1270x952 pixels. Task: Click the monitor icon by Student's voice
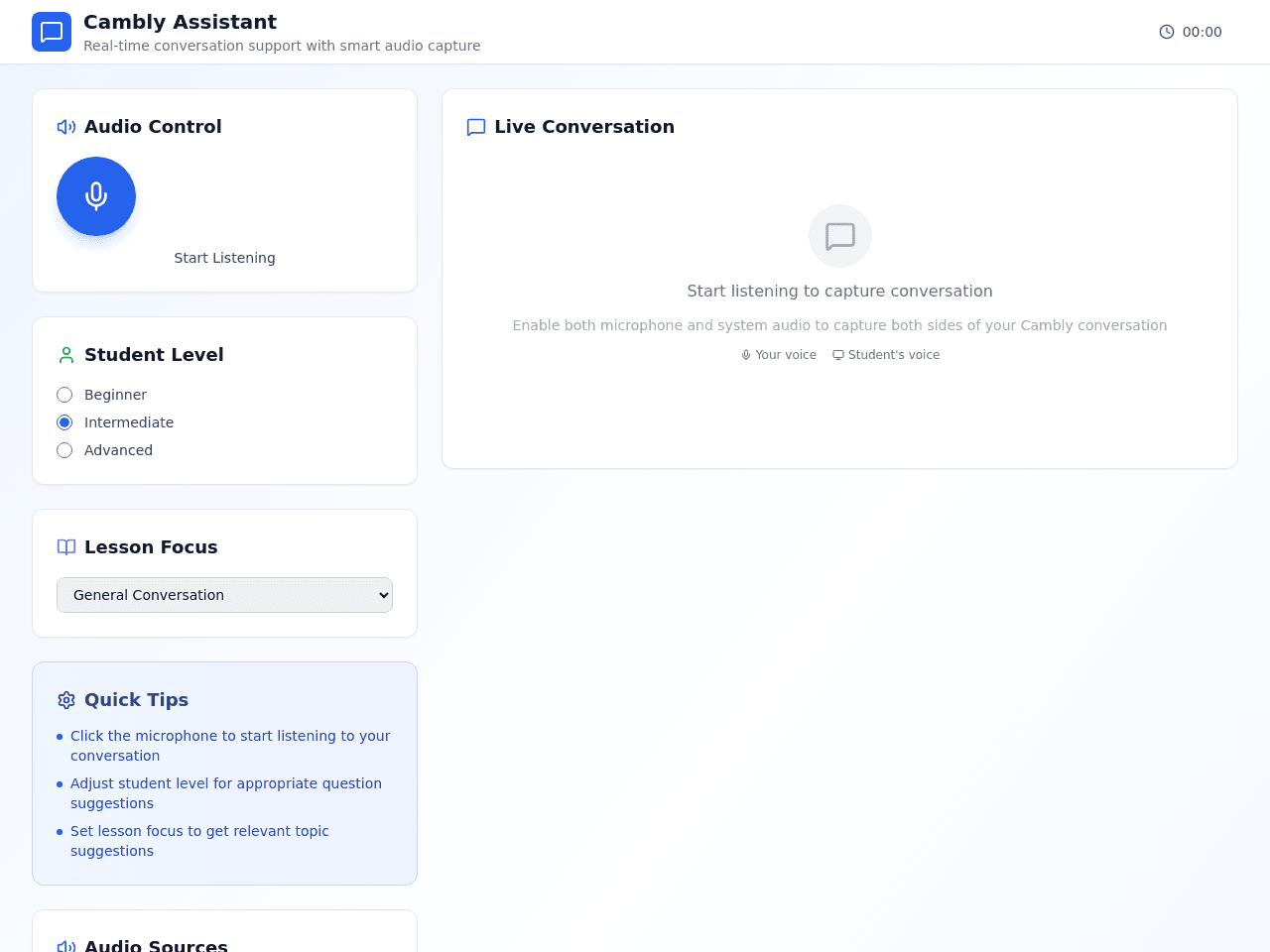coord(838,355)
